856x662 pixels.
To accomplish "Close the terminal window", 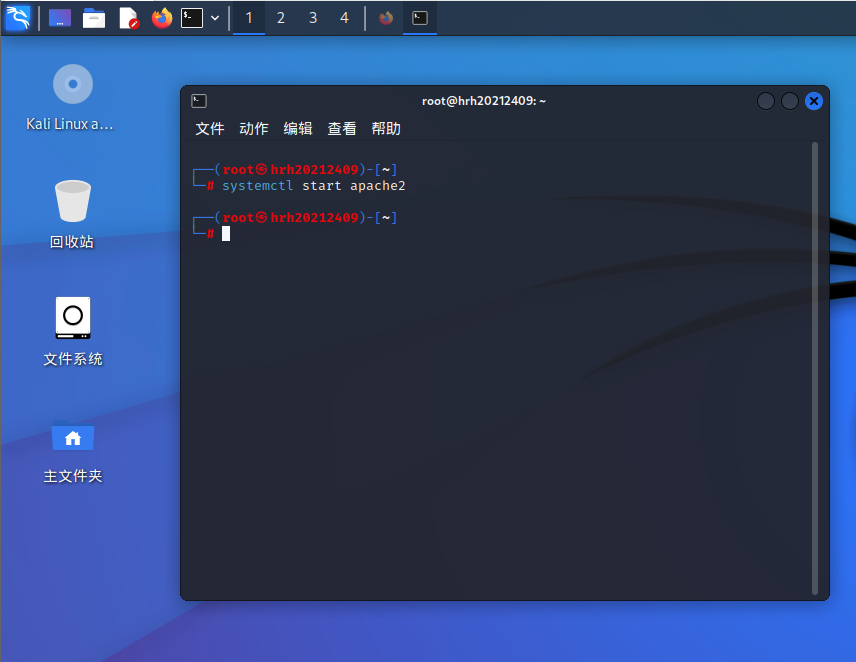I will (x=814, y=101).
